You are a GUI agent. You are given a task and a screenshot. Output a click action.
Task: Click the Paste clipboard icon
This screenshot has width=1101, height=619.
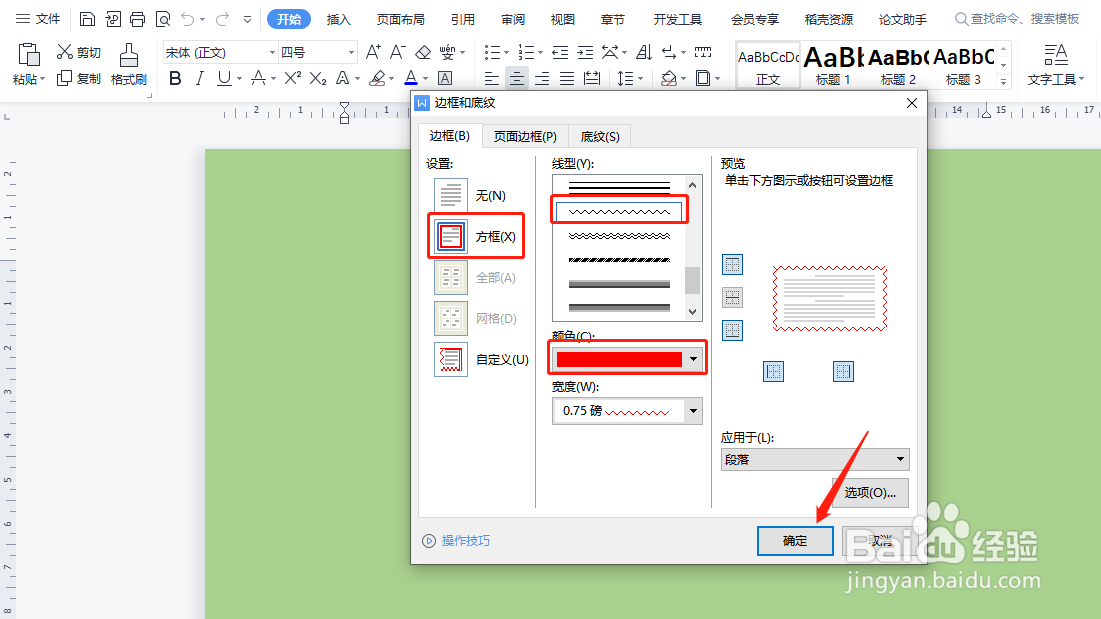point(29,55)
